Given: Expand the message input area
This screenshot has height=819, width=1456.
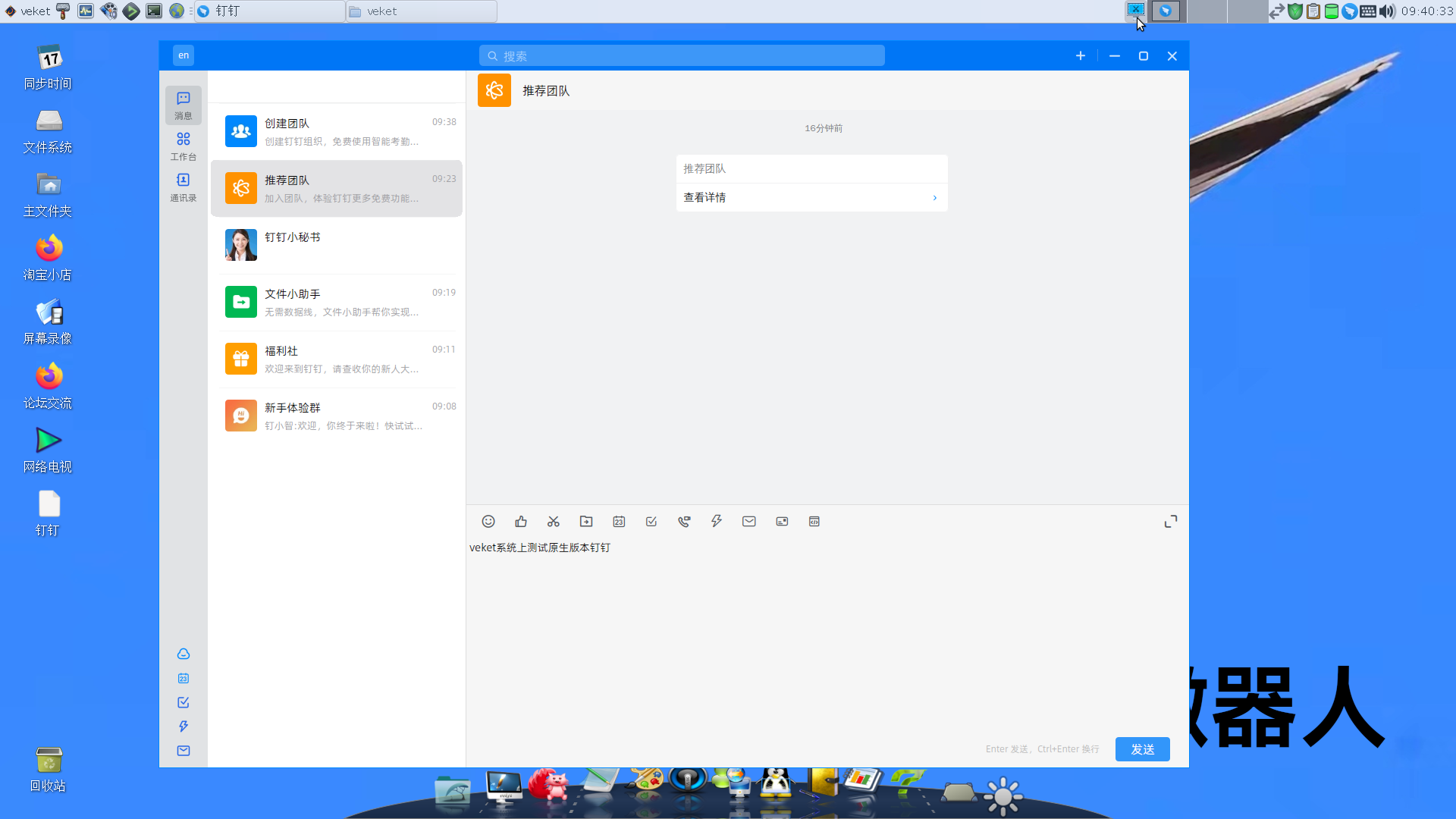Looking at the screenshot, I should [1171, 522].
